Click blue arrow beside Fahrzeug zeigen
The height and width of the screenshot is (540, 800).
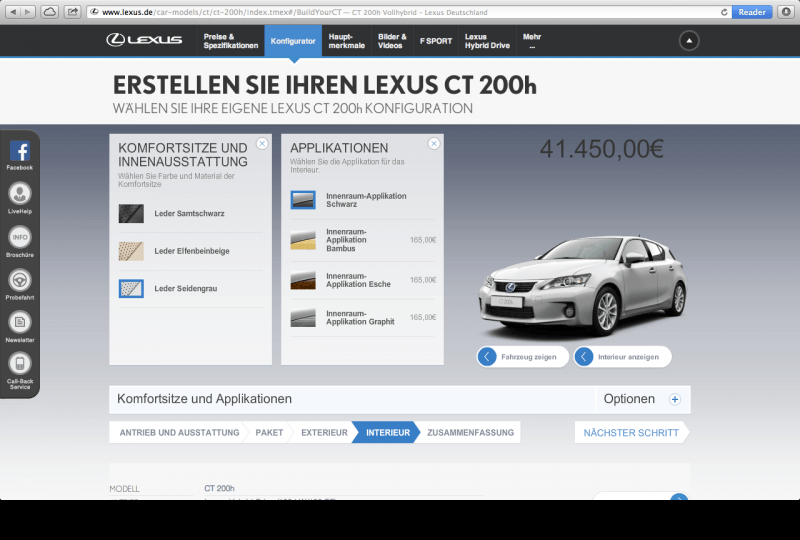(487, 357)
